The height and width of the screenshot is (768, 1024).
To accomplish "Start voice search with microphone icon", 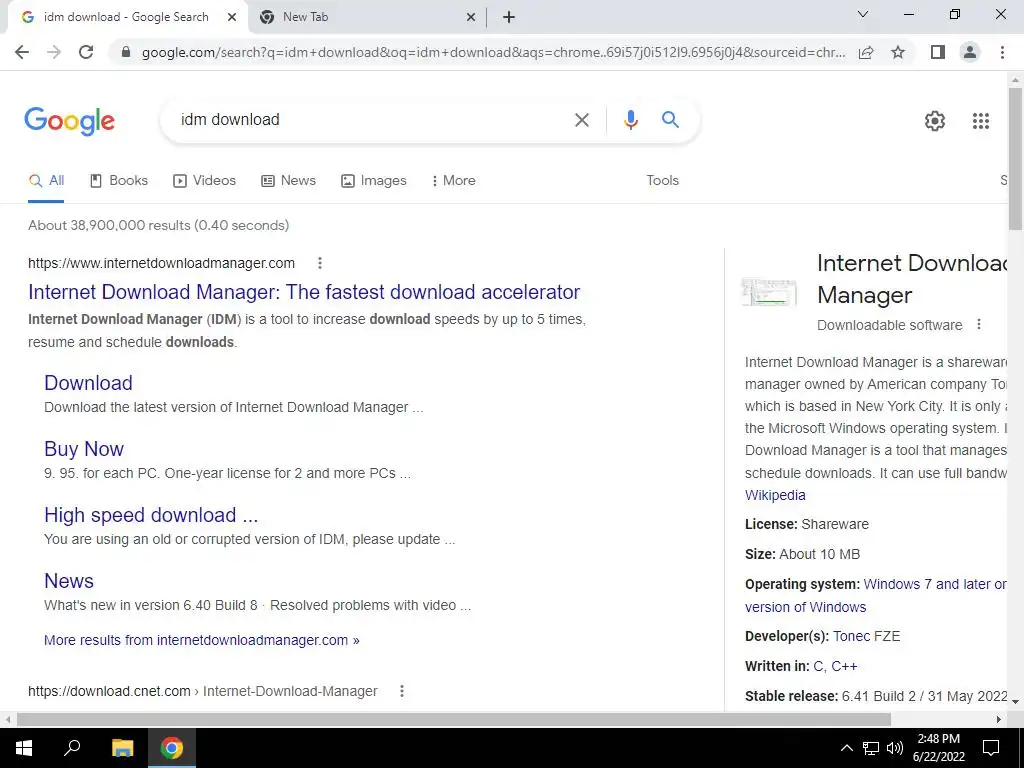I will [630, 120].
